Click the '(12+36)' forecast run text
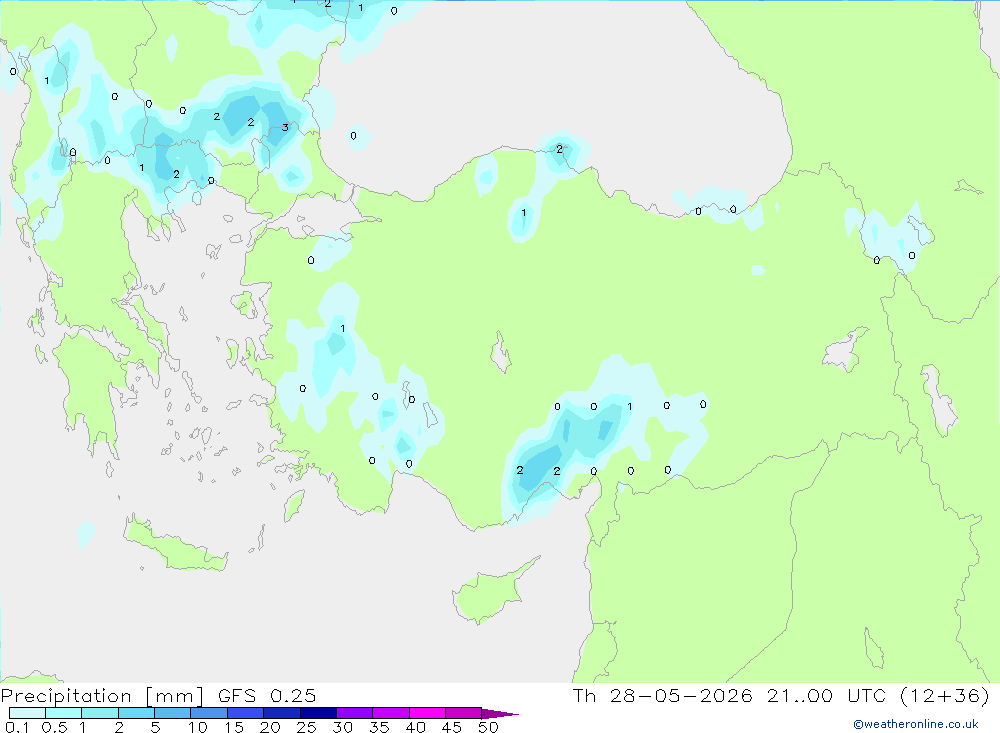Viewport: 1000px width, 733px height. pyautogui.click(x=945, y=696)
